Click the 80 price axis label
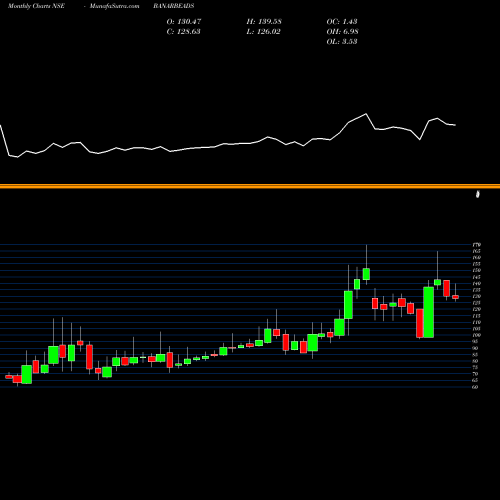The image size is (500, 500). (x=475, y=361)
